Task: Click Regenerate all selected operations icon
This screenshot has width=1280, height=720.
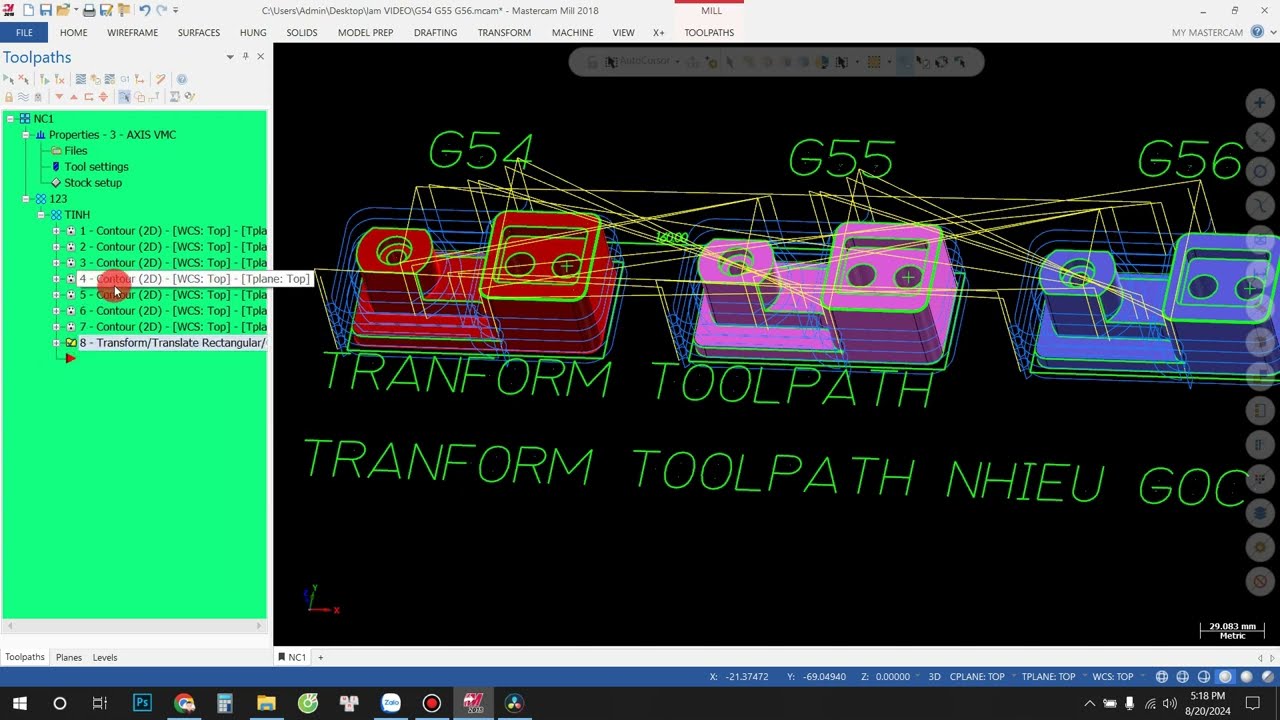Action: click(x=44, y=79)
